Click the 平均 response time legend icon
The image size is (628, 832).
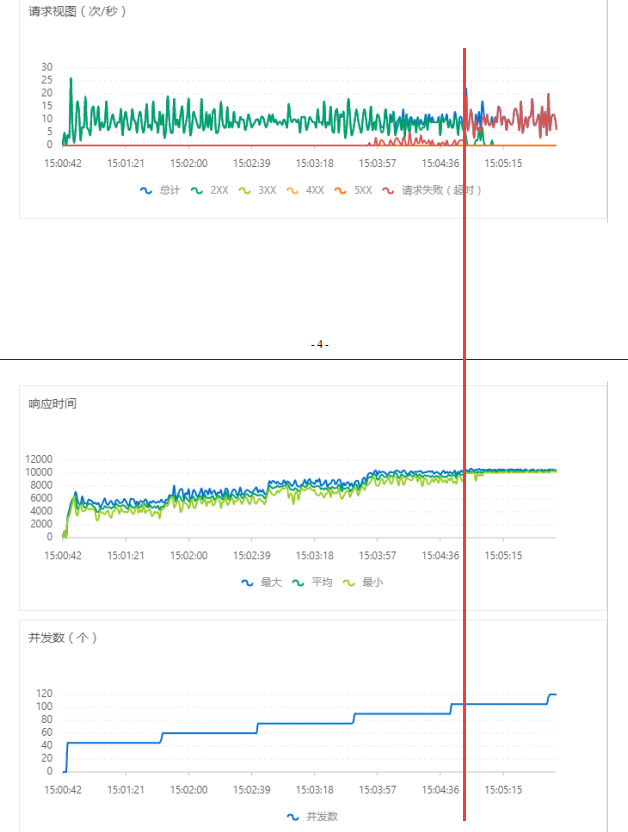point(298,583)
